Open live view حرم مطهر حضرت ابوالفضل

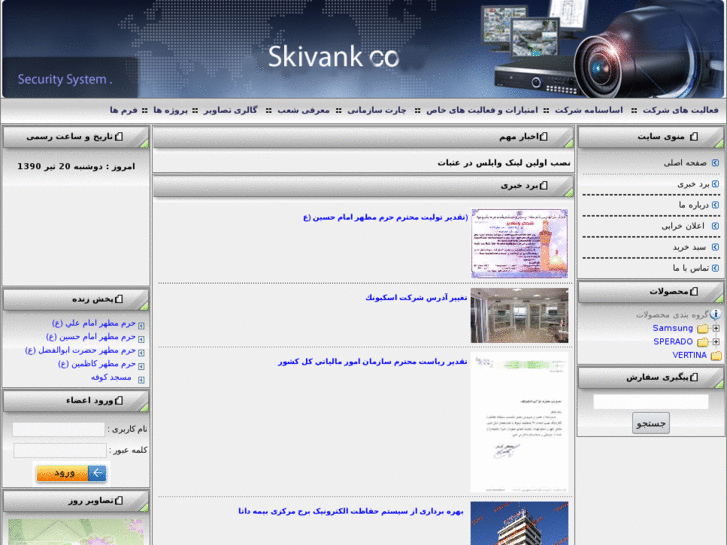[x=80, y=350]
